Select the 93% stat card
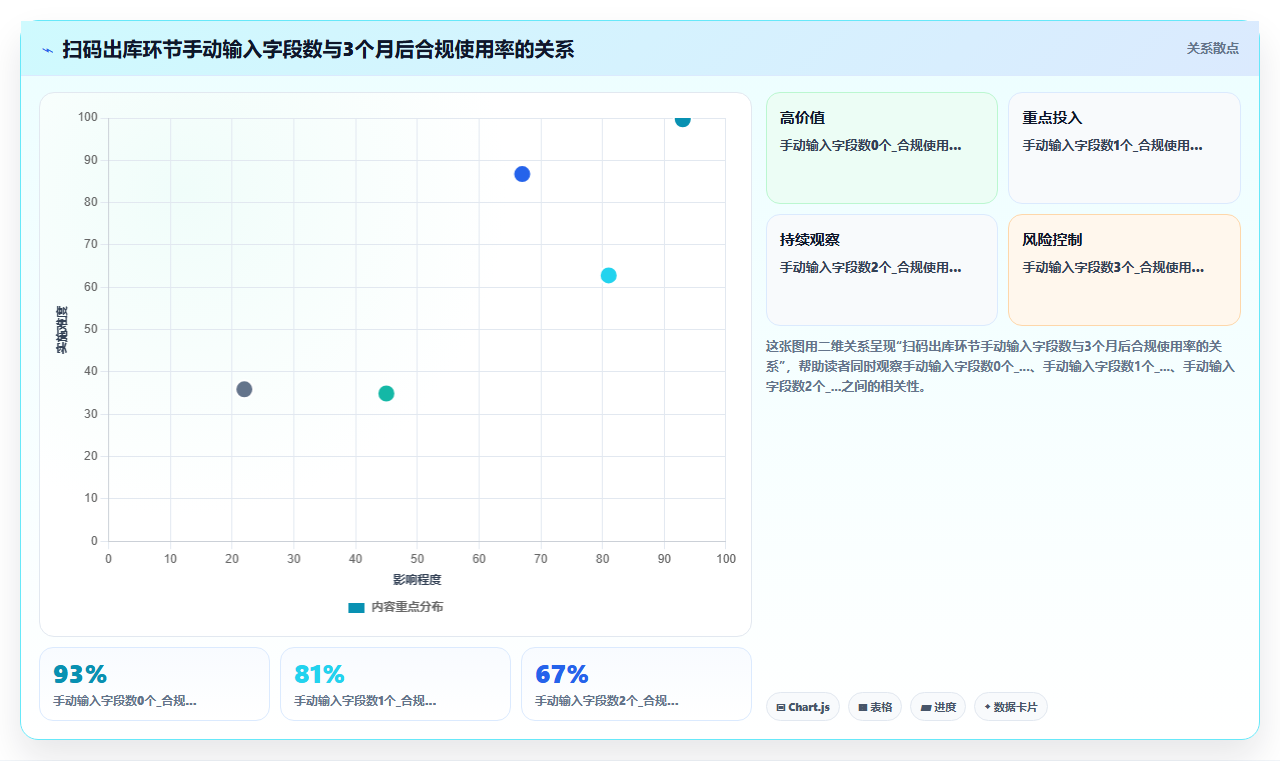 [x=154, y=684]
